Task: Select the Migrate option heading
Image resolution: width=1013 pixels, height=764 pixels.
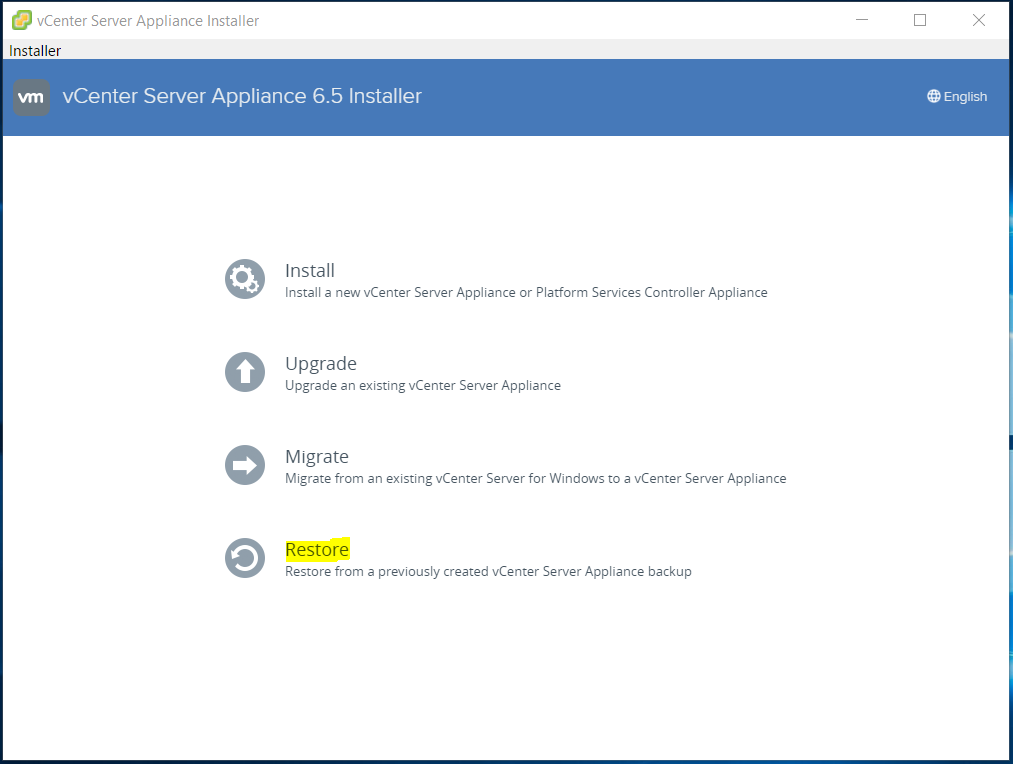Action: coord(317,457)
